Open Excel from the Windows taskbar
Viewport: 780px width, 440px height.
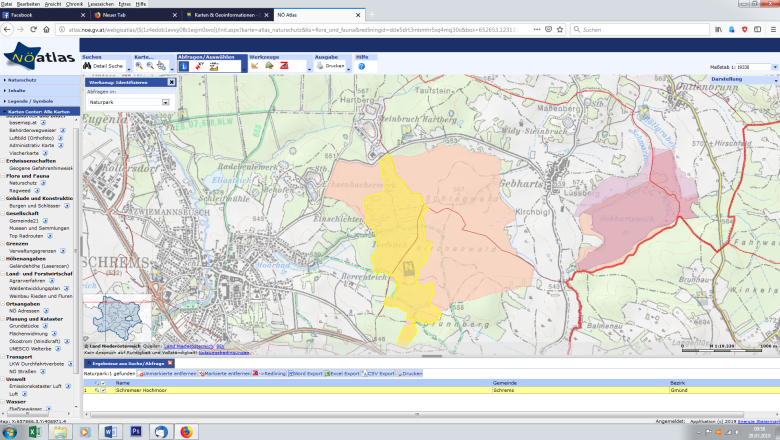34,432
